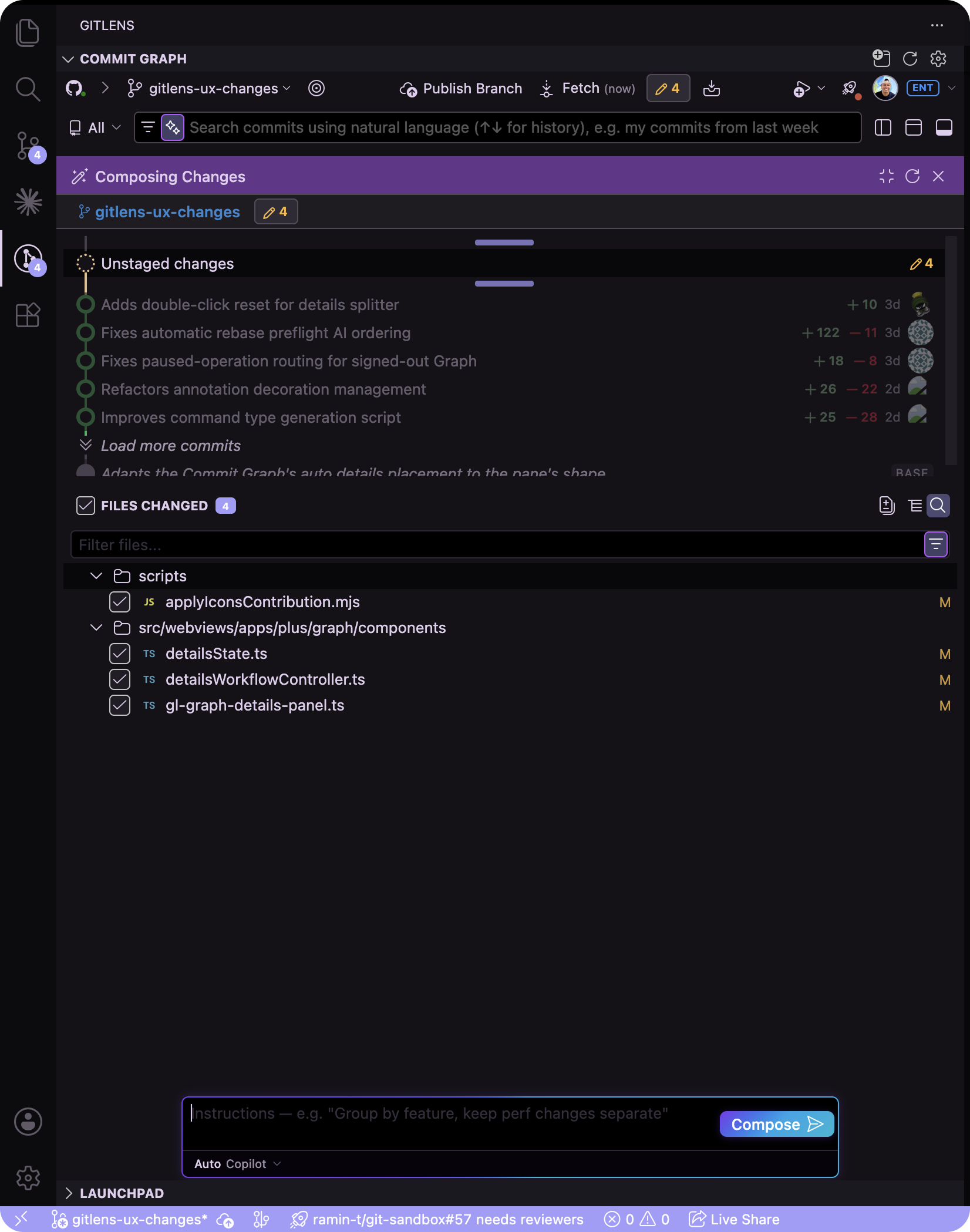Open the gitlens-ux-changes branch dropdown
Screen dimensions: 970x1232
click(x=209, y=89)
